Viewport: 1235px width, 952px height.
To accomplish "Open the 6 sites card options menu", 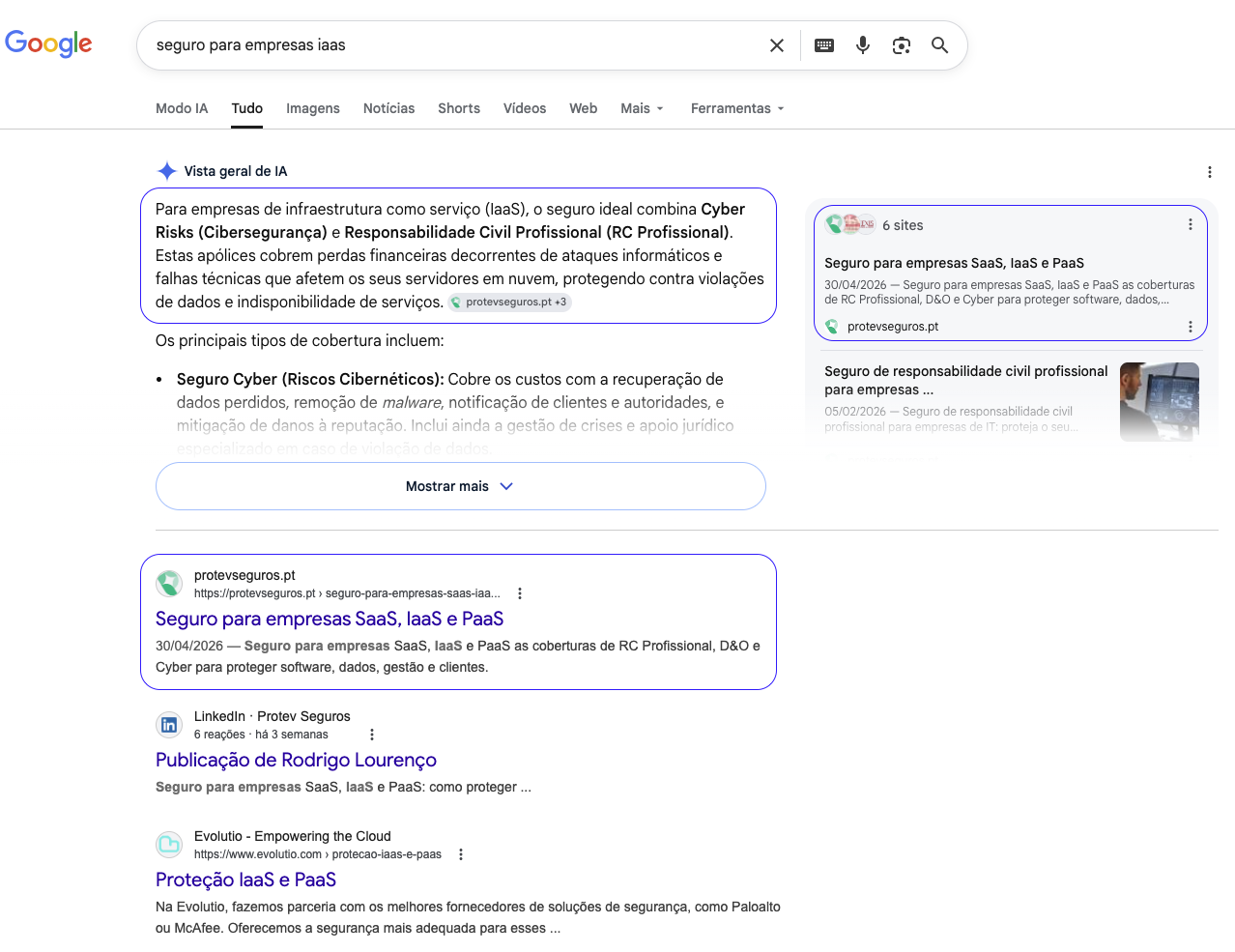I will pyautogui.click(x=1191, y=224).
